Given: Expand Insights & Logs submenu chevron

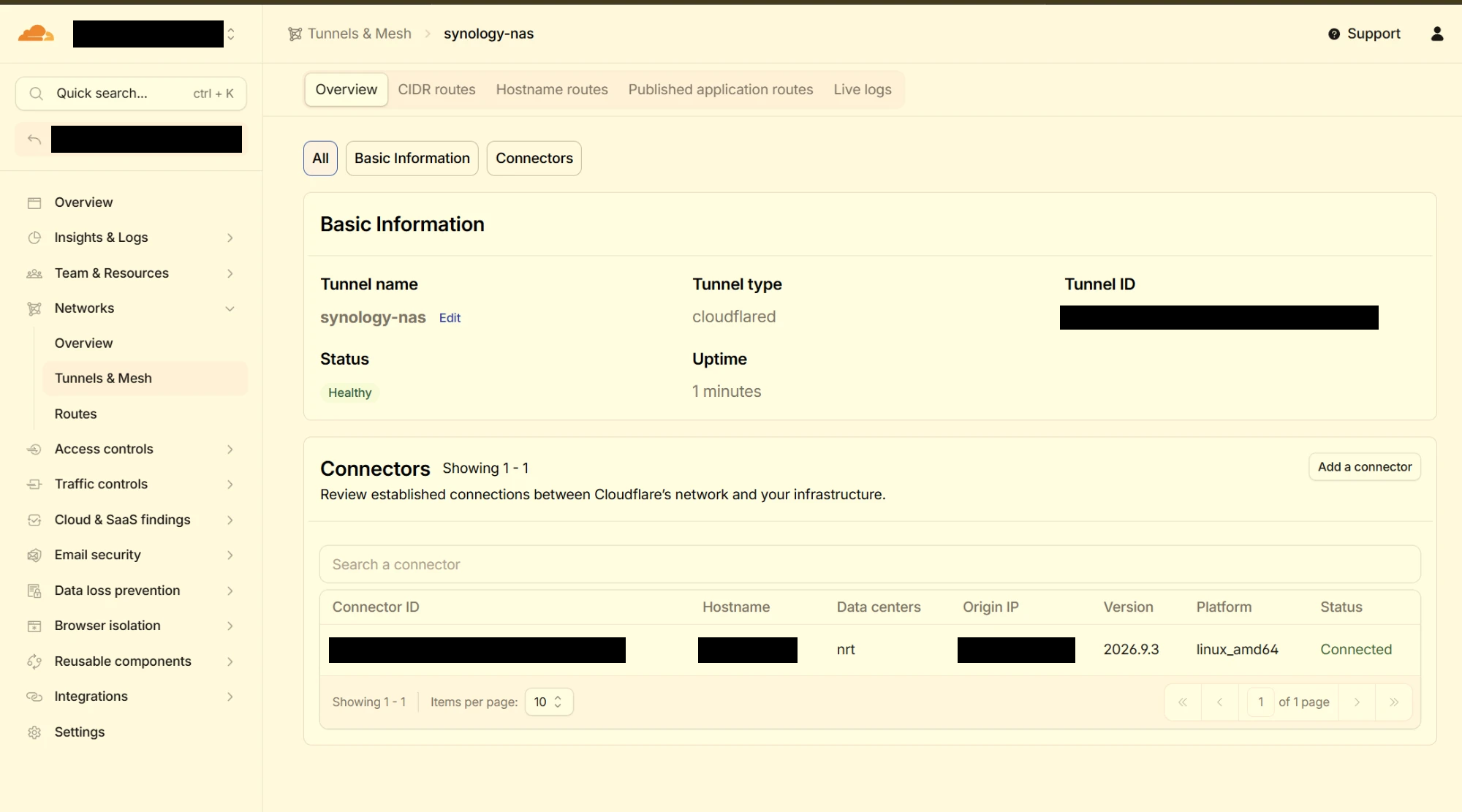Looking at the screenshot, I should 230,238.
